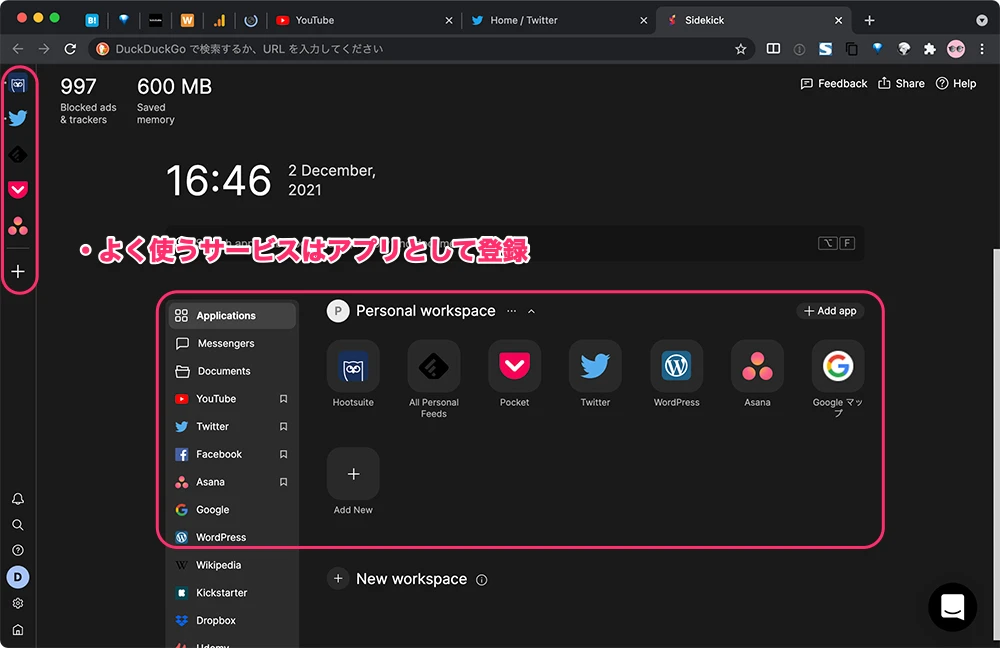Reload the current page
The image size is (1000, 648).
[x=70, y=49]
